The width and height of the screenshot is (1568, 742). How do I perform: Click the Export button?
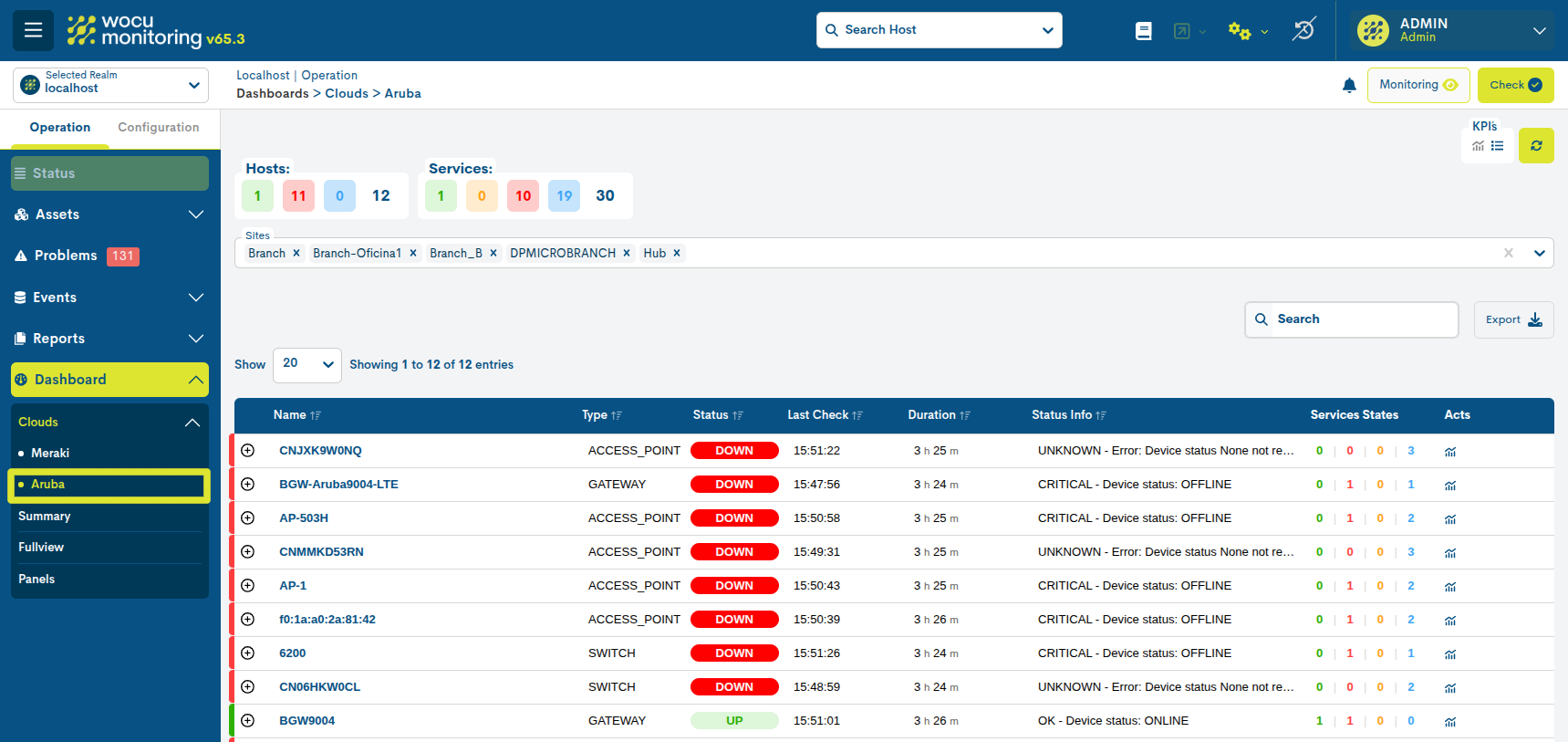(x=1513, y=319)
